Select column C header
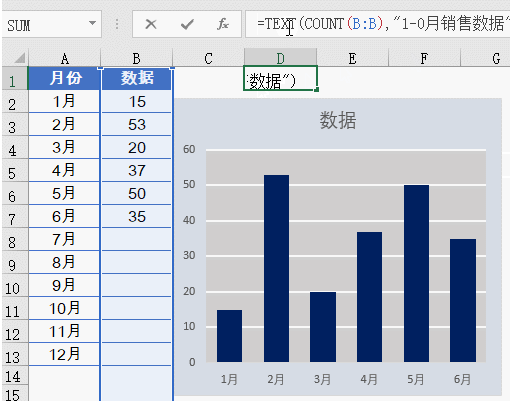The image size is (510, 401). coord(208,58)
